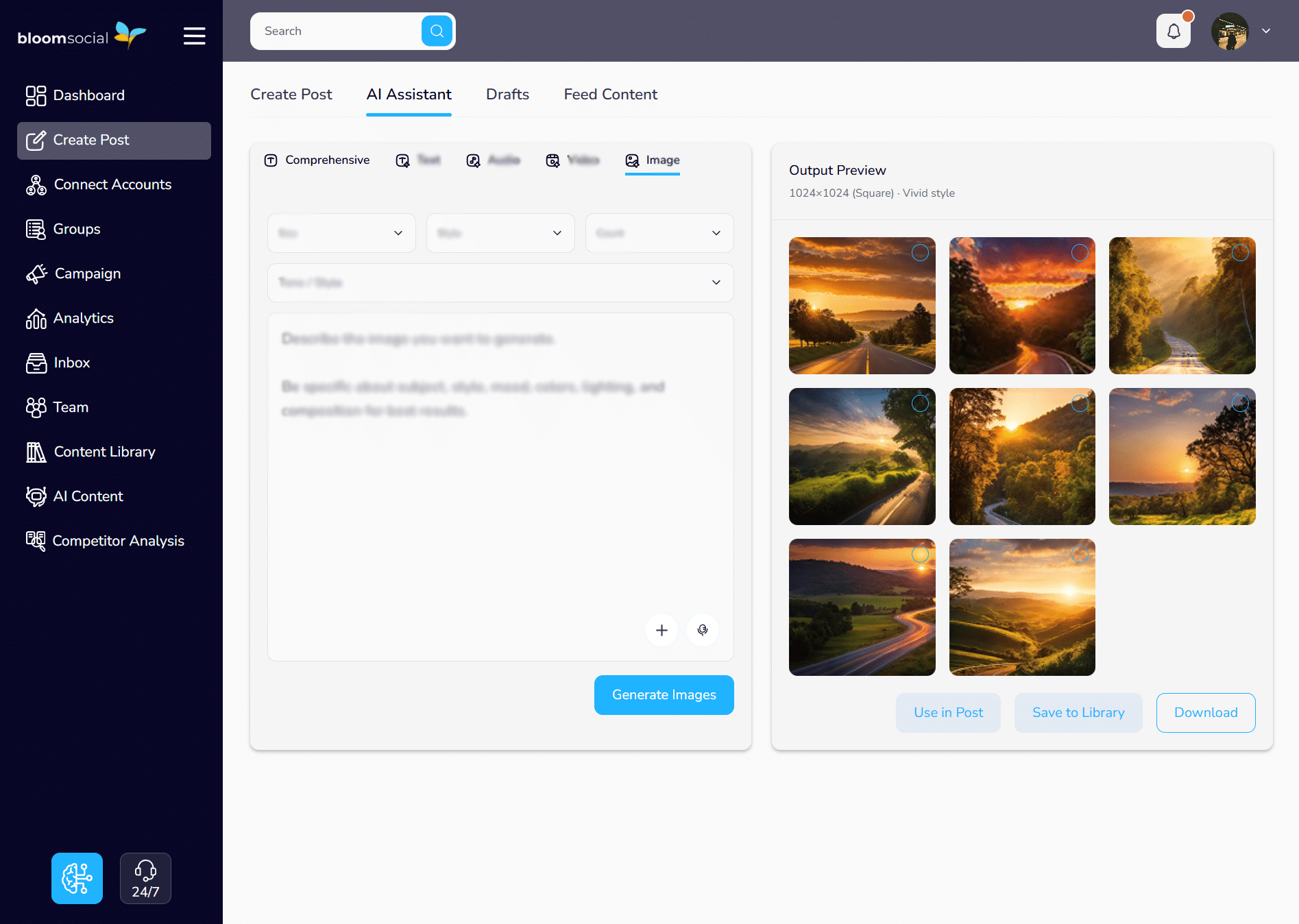The height and width of the screenshot is (924, 1299).
Task: Open Groups in the sidebar
Action: click(114, 229)
